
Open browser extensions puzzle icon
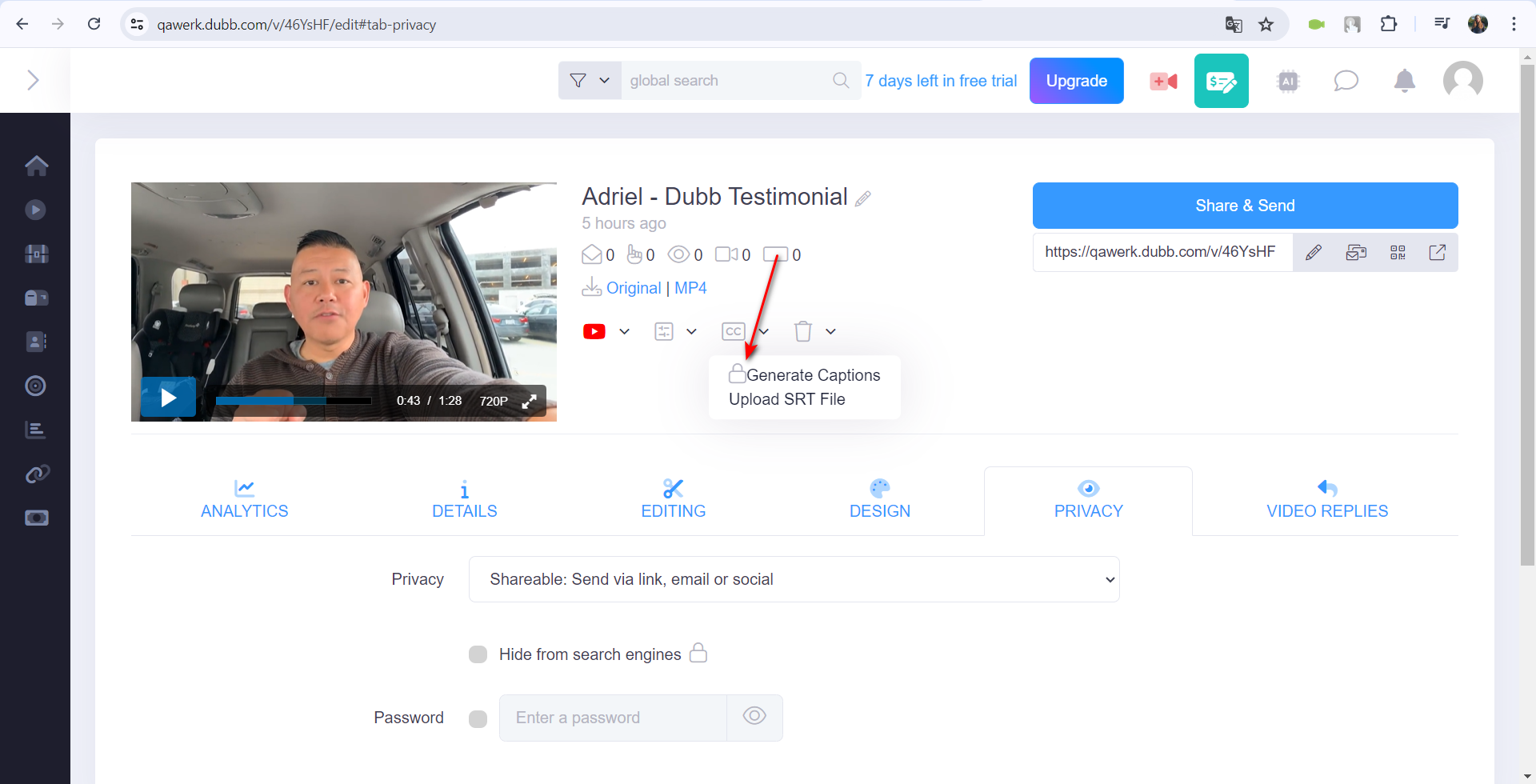coord(1389,24)
